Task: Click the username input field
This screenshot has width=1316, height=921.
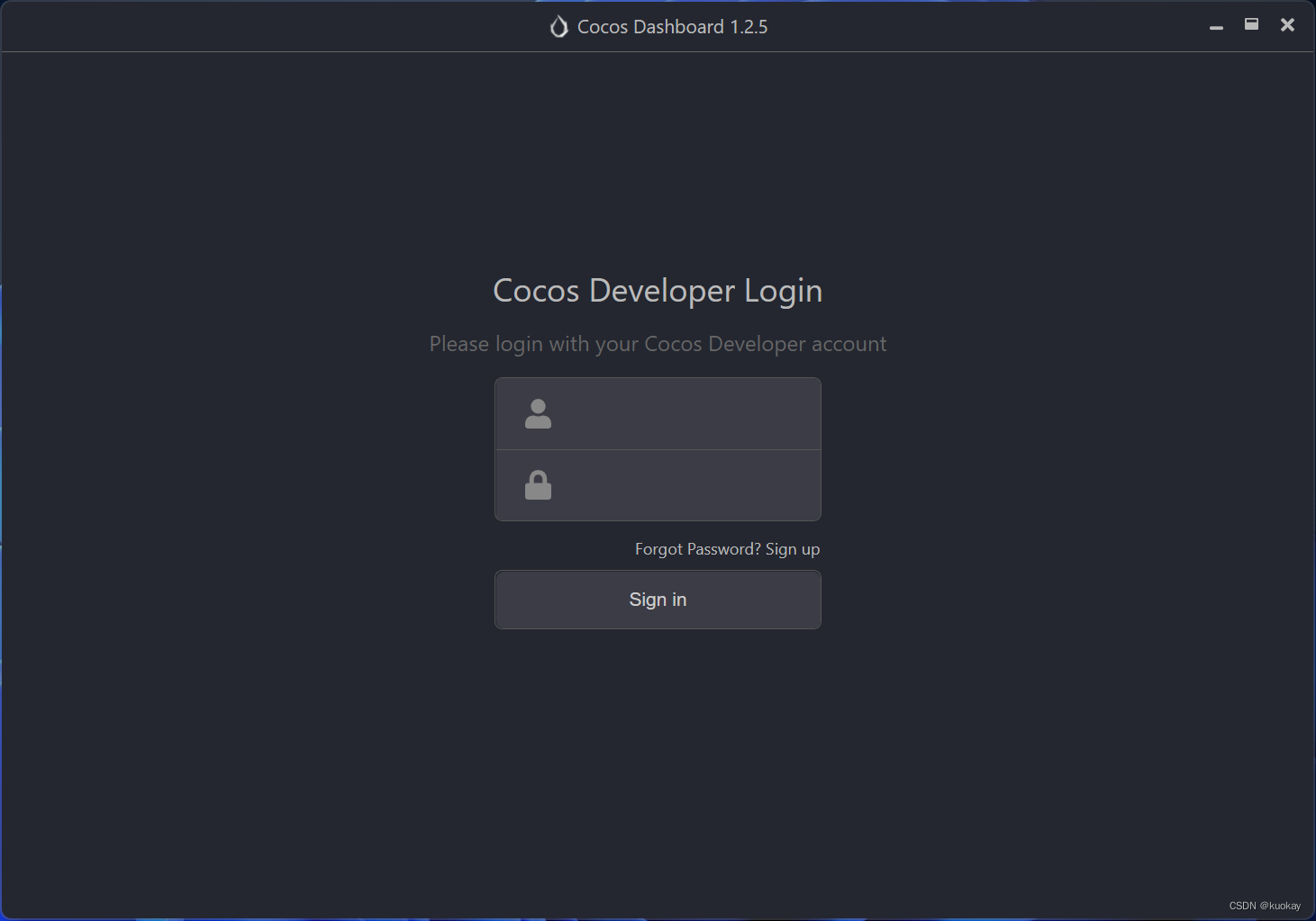Action: coord(658,414)
